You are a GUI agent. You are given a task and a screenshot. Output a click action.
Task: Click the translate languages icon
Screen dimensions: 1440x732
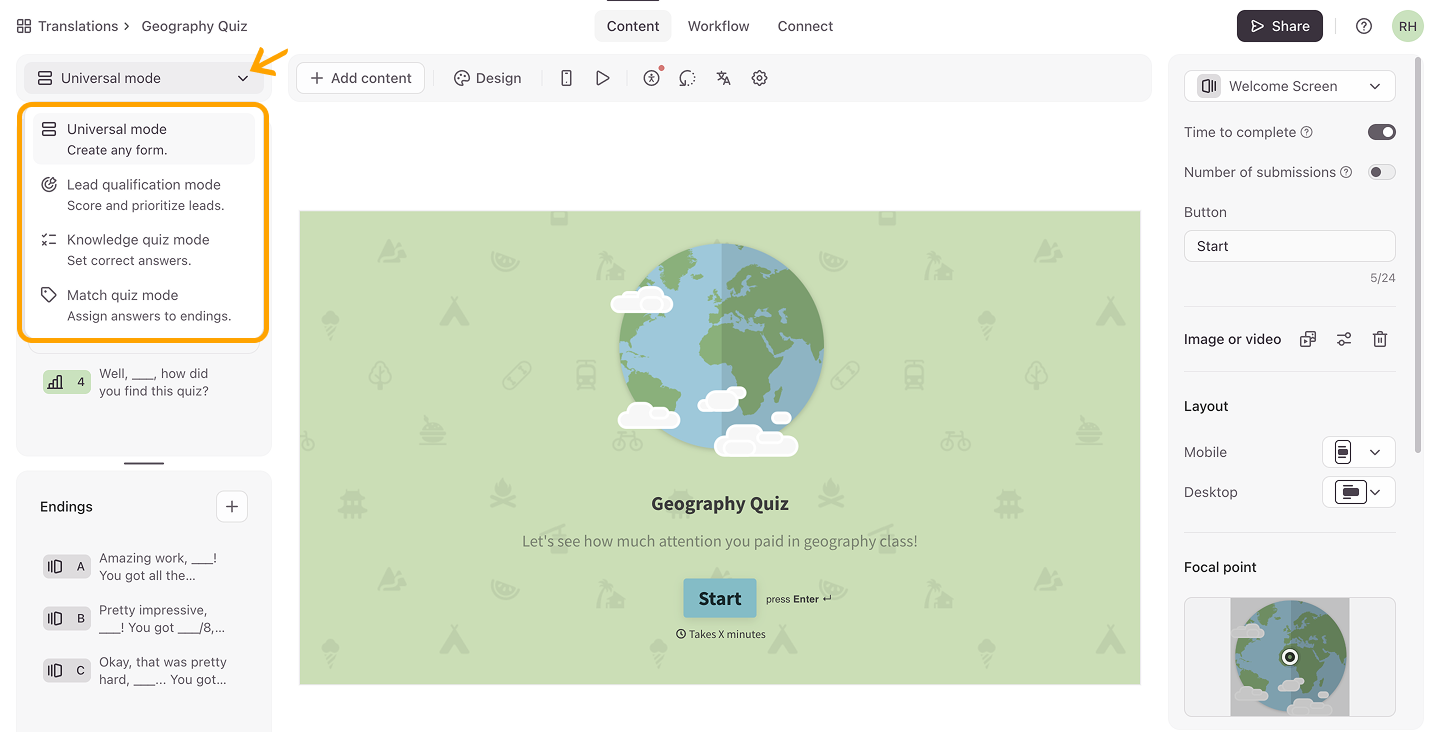tap(723, 78)
